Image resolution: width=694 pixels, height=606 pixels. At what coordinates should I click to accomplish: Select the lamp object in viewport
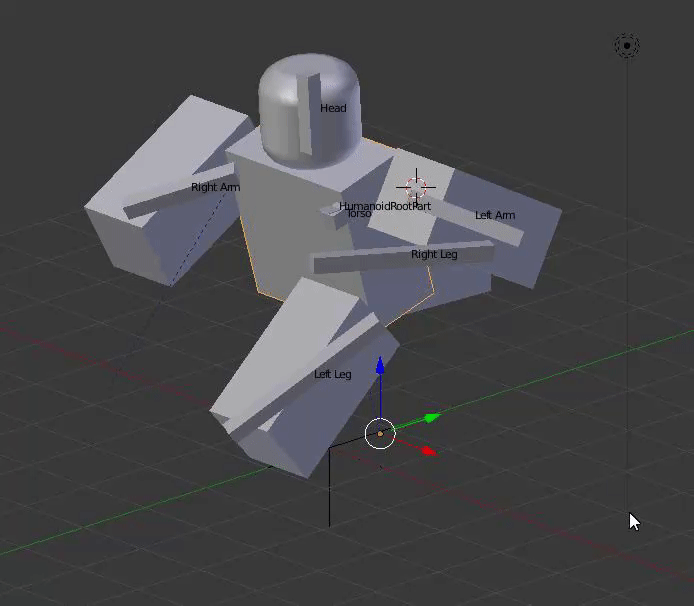coord(627,45)
